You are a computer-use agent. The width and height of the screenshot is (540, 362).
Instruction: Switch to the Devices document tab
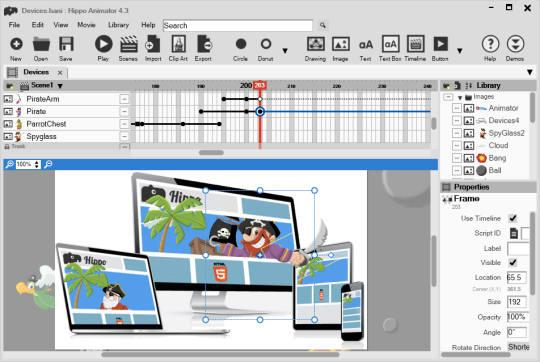tap(36, 72)
